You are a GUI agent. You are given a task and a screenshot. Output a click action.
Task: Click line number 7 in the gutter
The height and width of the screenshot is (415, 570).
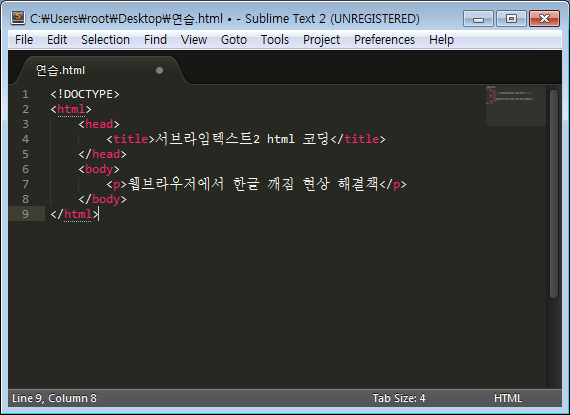pyautogui.click(x=25, y=184)
